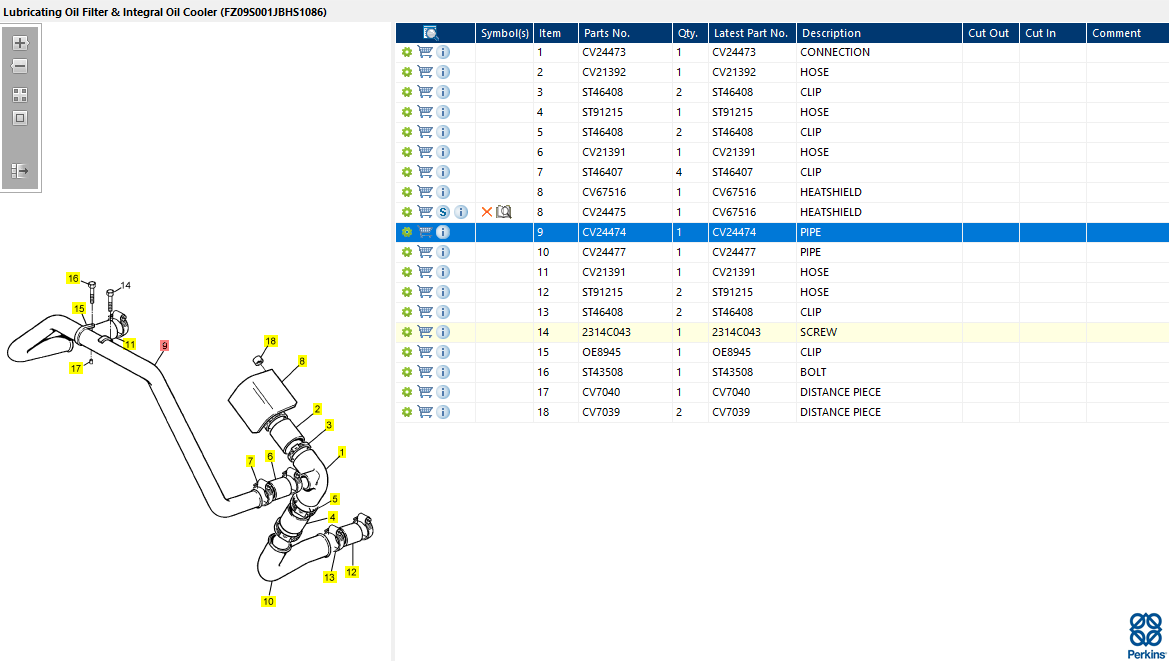Zoom in on the parts diagram

click(x=20, y=43)
